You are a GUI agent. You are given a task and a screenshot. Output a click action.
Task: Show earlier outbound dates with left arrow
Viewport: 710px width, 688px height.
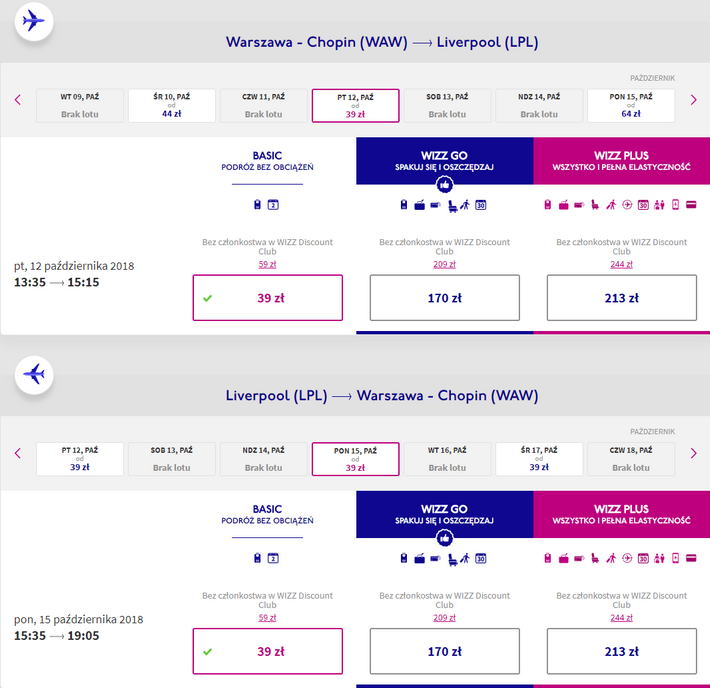[18, 100]
